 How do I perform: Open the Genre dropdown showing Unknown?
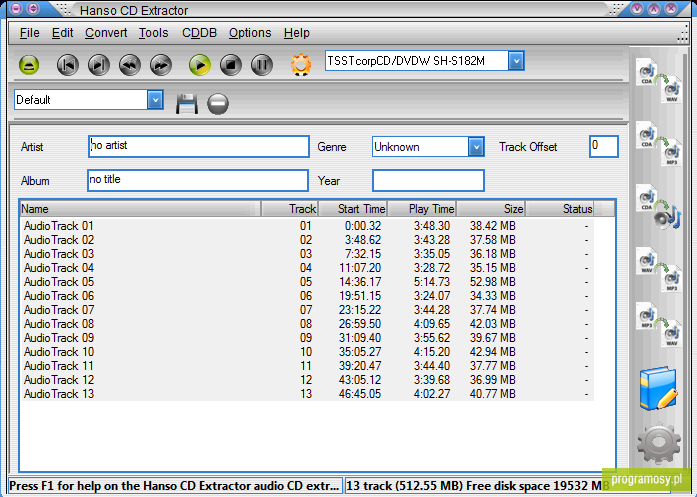428,146
